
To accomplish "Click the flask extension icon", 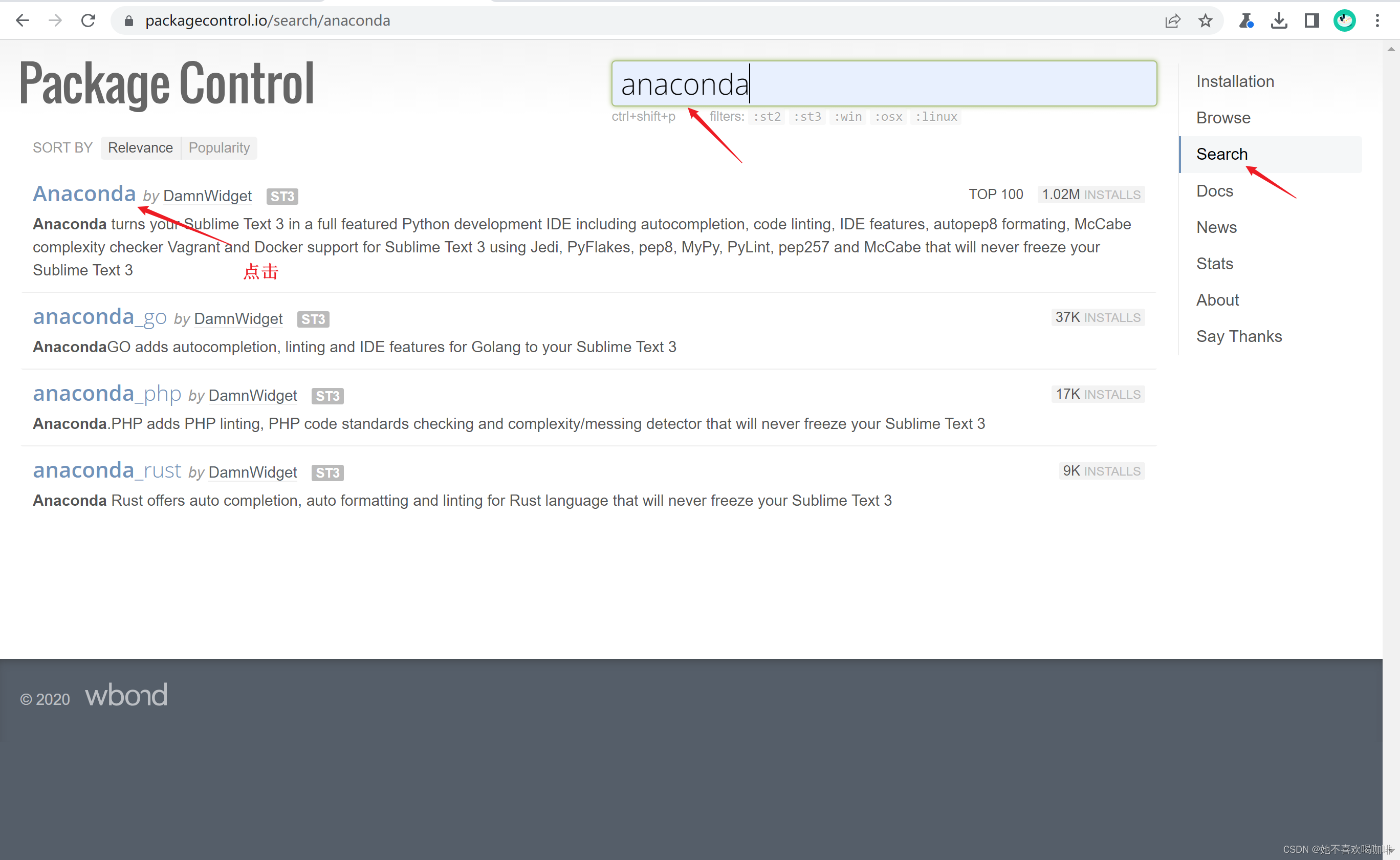I will pos(1245,21).
